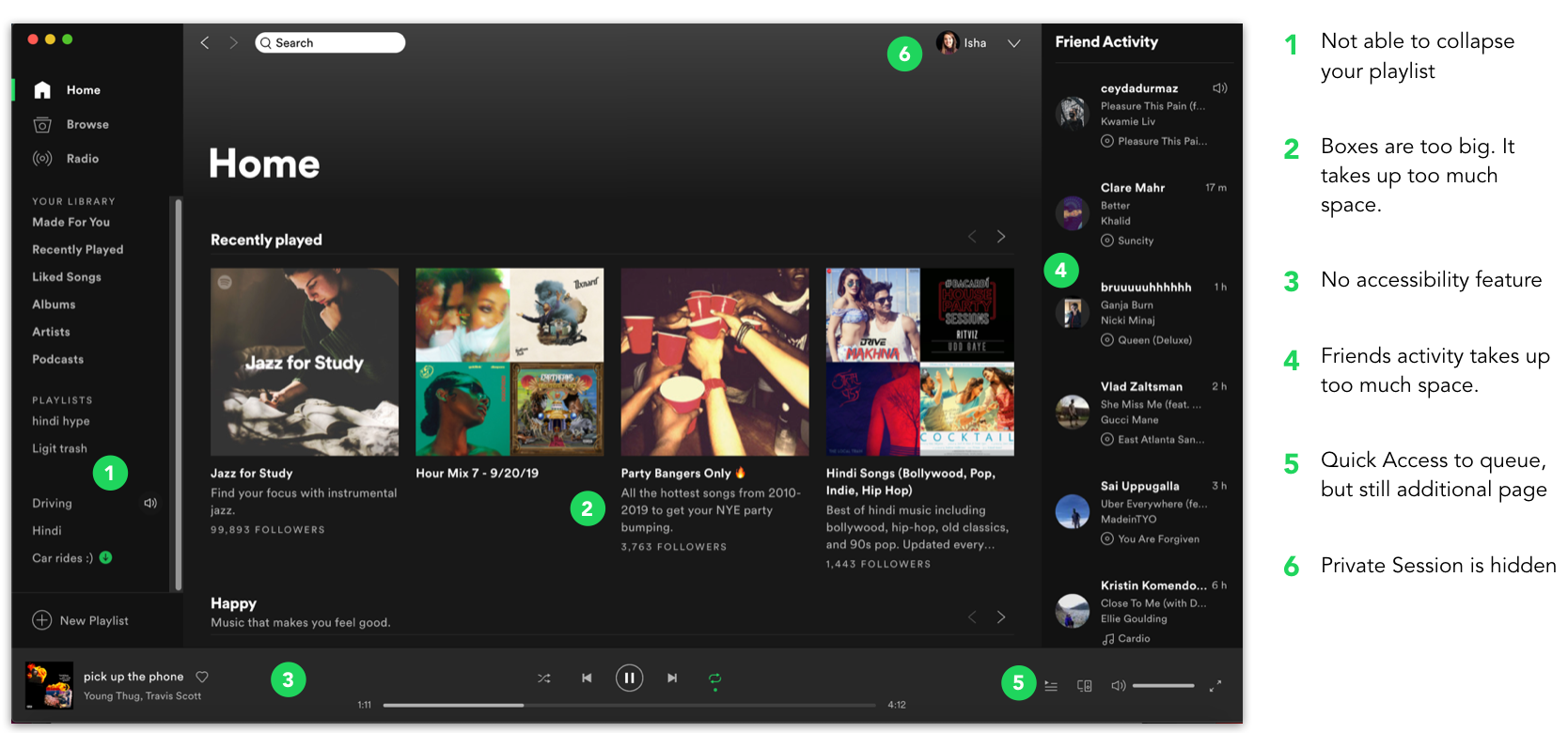Click the speaker icon next to Driving playlist
Viewport: 1568px width, 733px height.
click(x=150, y=504)
